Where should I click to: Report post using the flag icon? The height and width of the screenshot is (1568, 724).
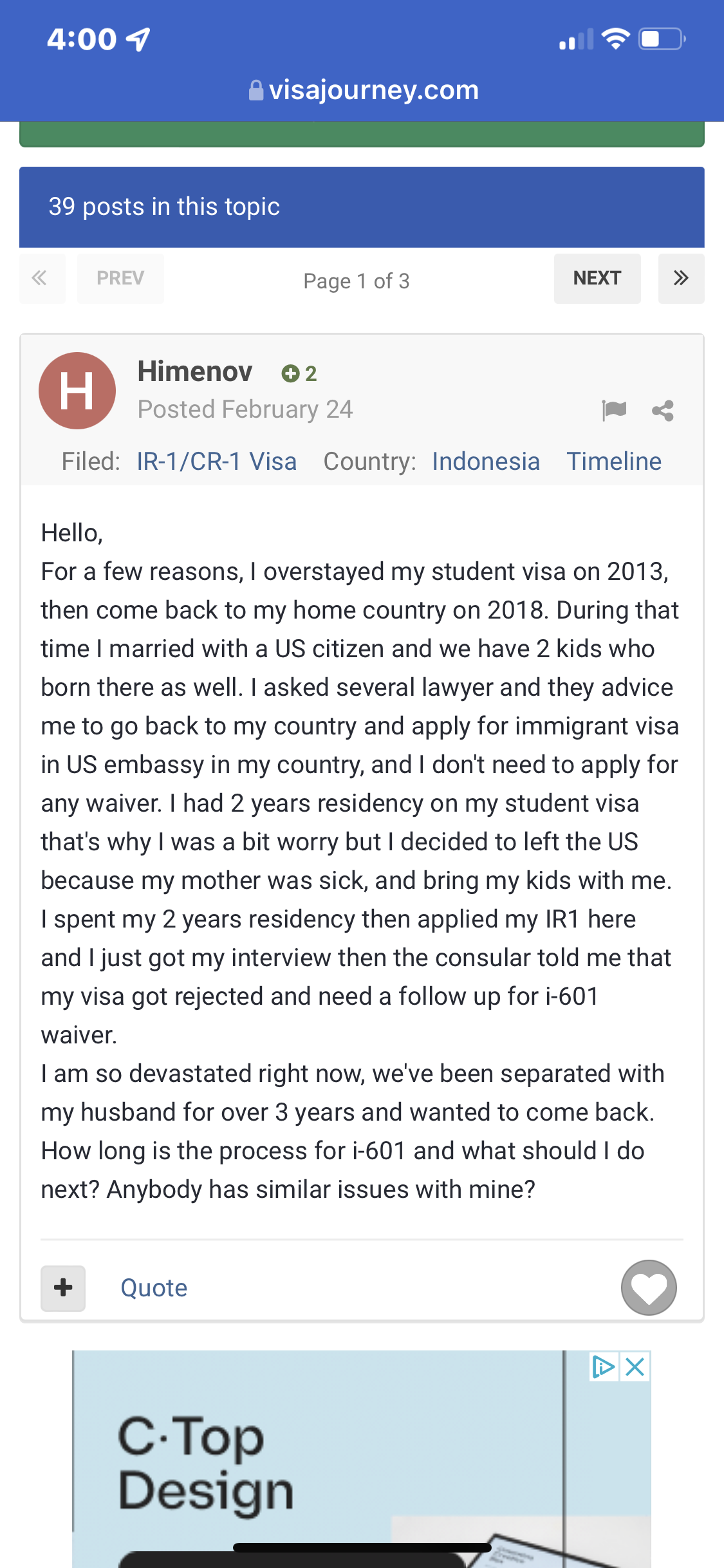[x=614, y=410]
